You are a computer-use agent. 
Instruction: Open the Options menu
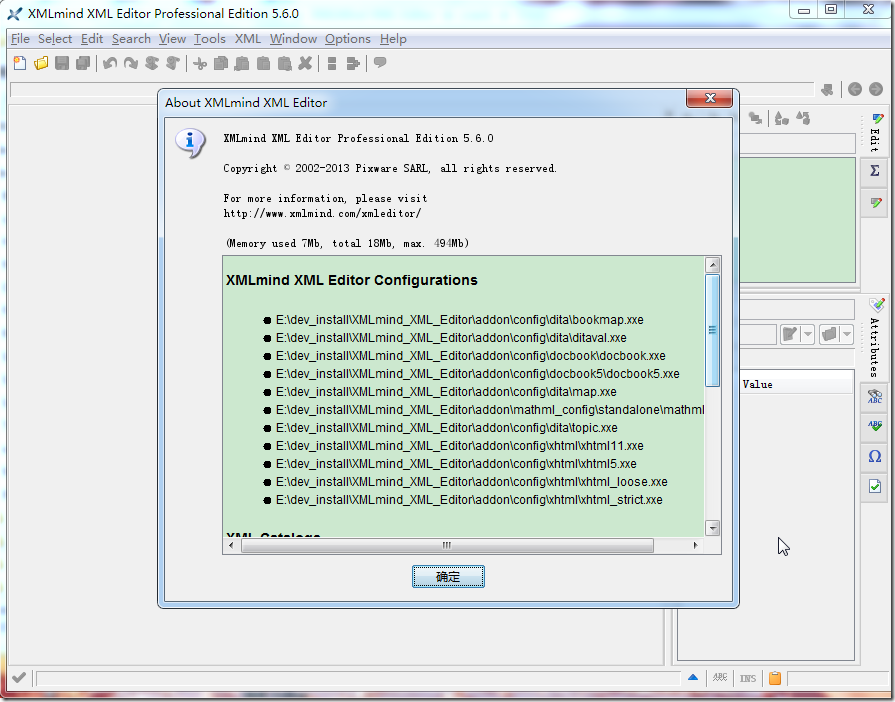(348, 39)
